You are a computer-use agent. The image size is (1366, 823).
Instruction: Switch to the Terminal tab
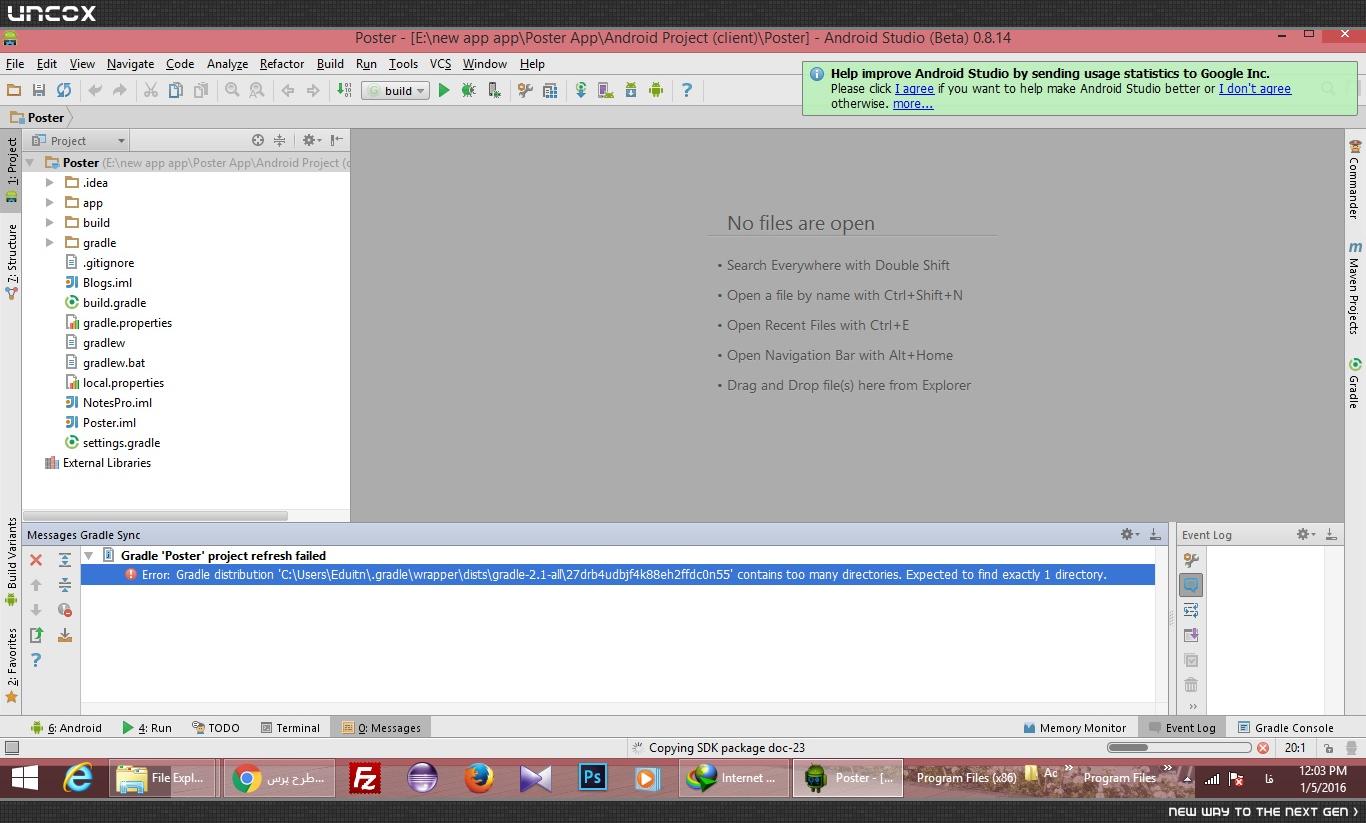click(290, 728)
